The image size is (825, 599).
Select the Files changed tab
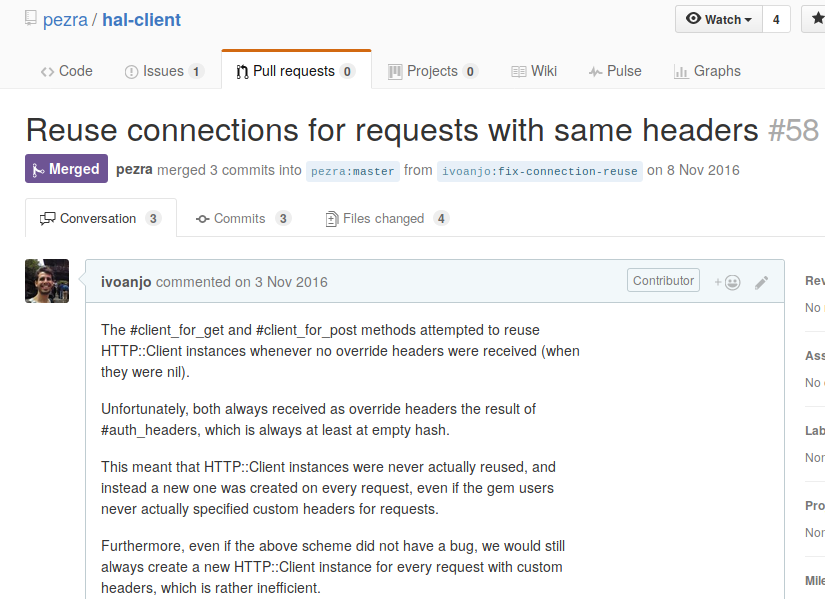[x=387, y=218]
